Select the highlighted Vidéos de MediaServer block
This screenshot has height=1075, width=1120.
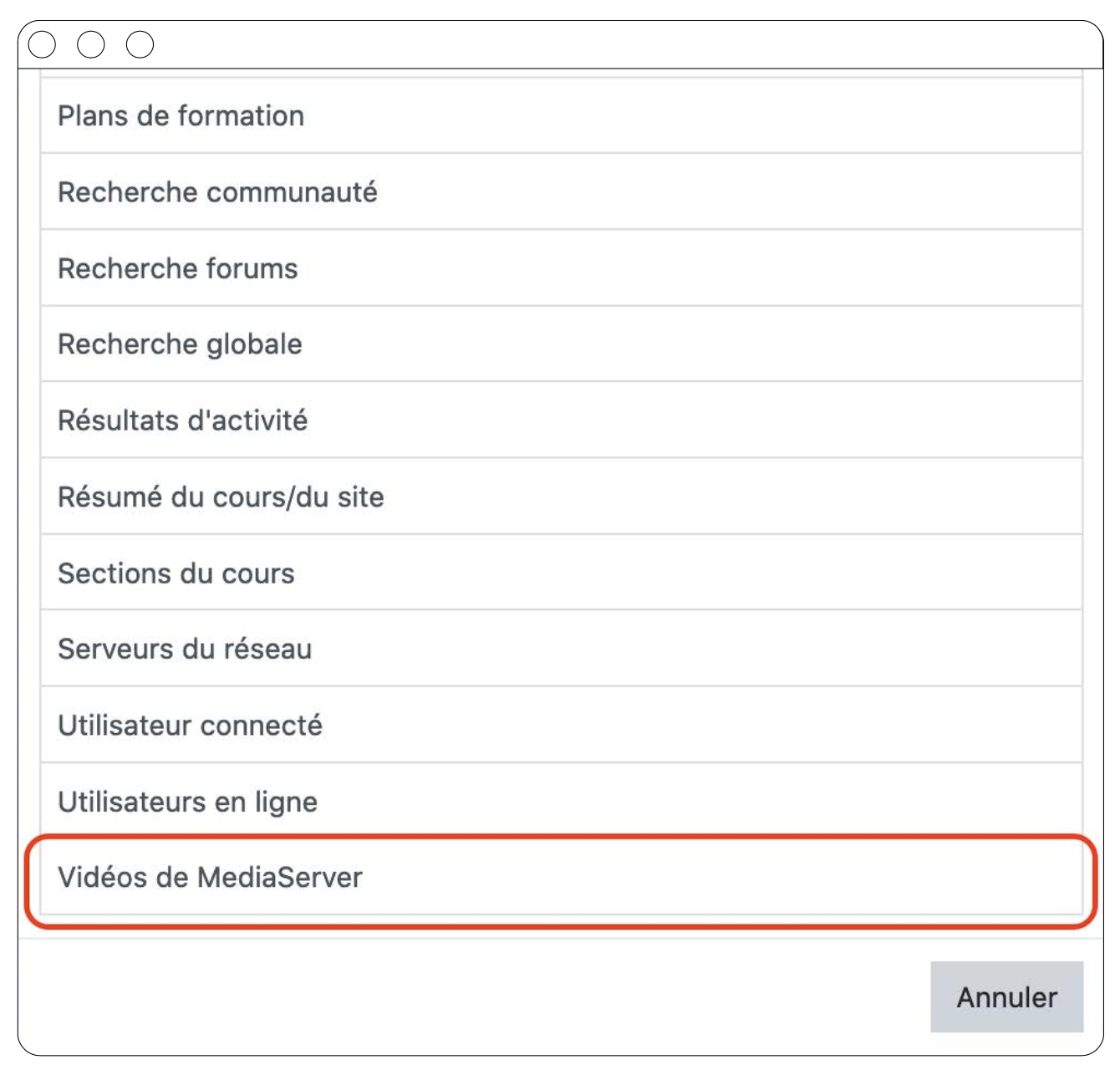(210, 878)
